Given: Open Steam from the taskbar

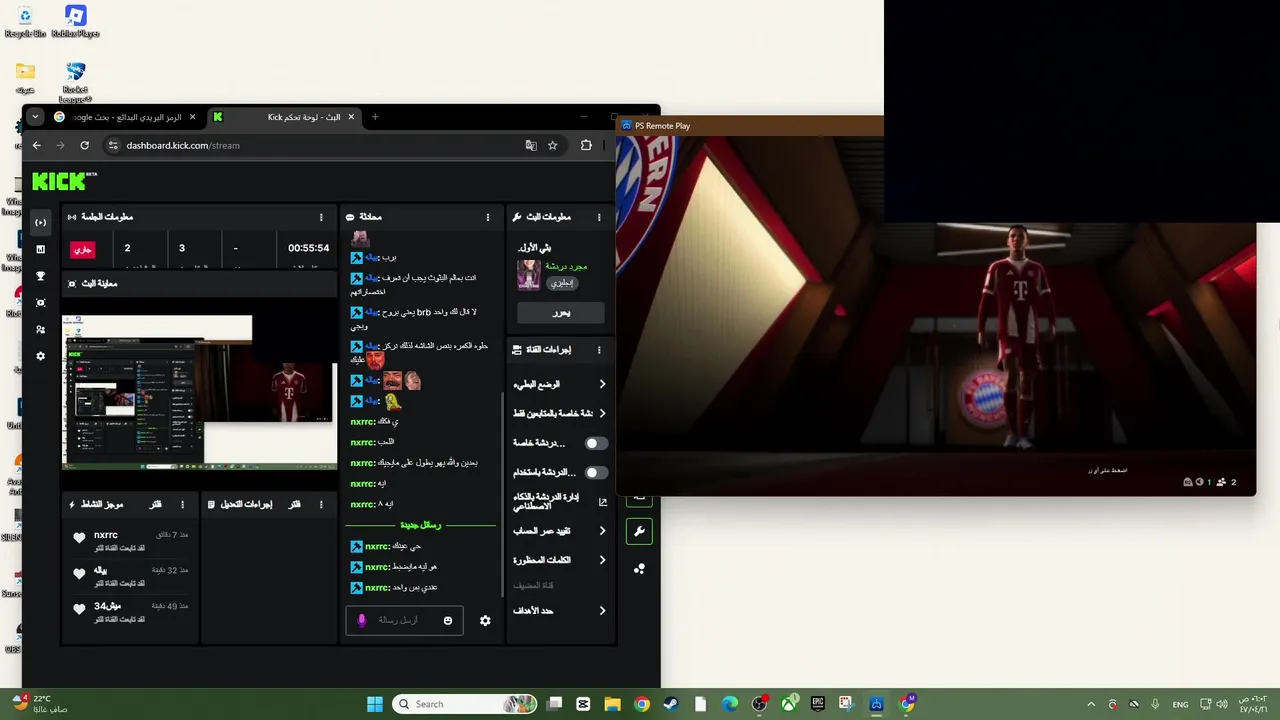Looking at the screenshot, I should [671, 704].
